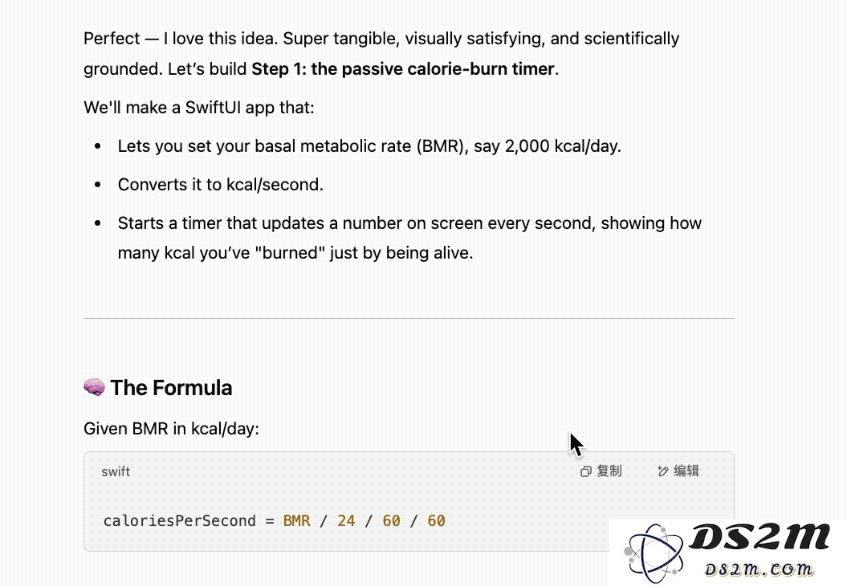The height and width of the screenshot is (587, 847).
Task: Click the ds2m.com watermark text
Action: pyautogui.click(x=758, y=569)
